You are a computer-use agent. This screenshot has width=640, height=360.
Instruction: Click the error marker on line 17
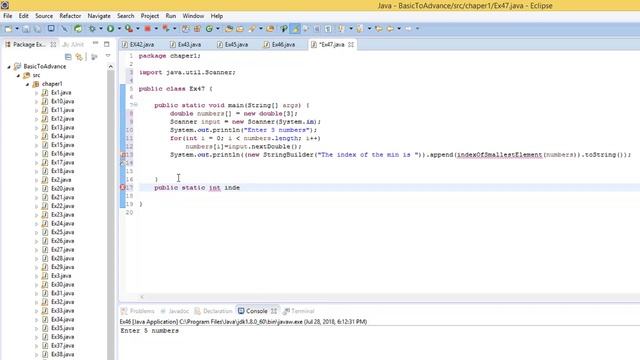tap(122, 187)
